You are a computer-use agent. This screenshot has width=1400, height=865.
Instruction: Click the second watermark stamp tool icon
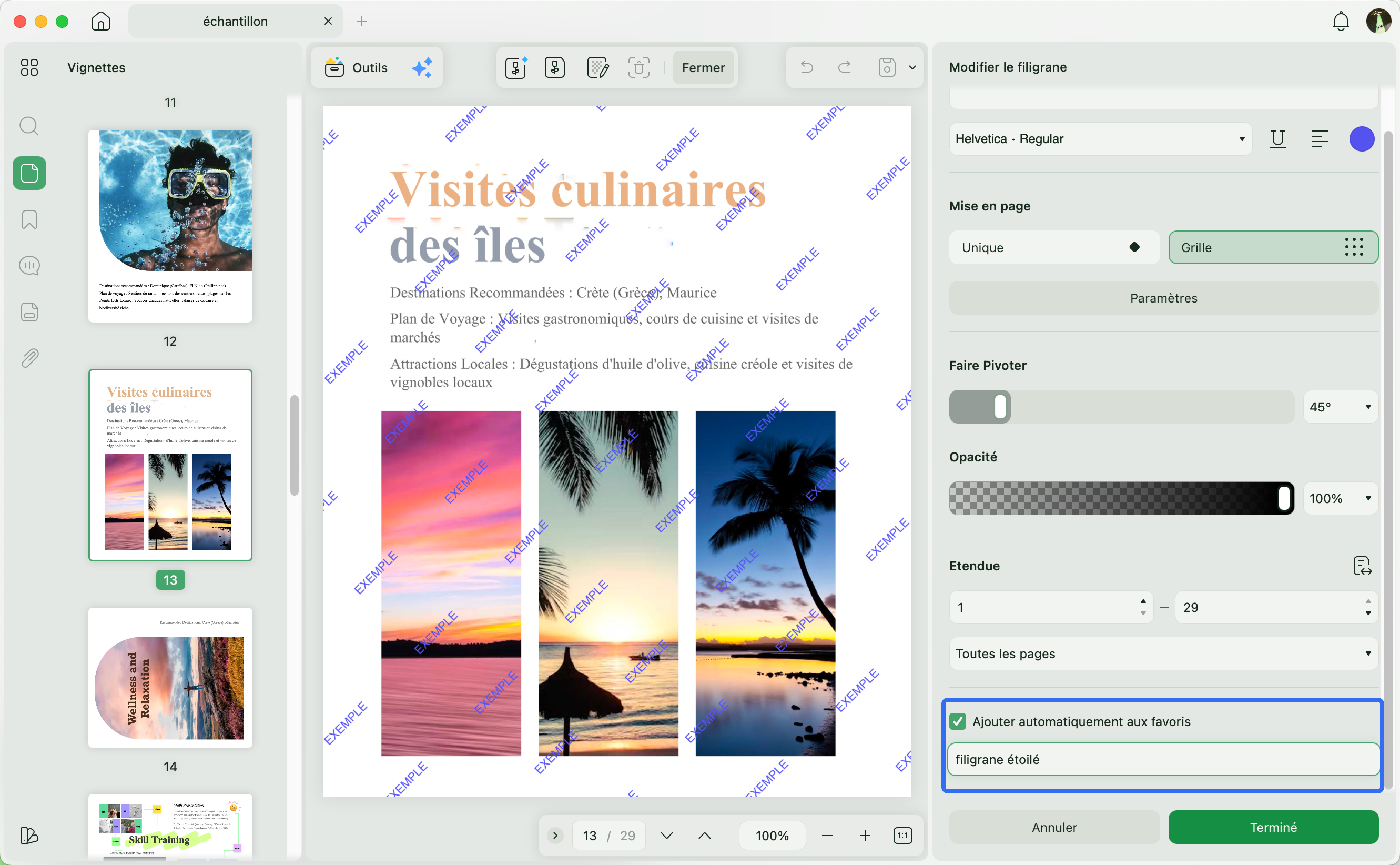(554, 67)
